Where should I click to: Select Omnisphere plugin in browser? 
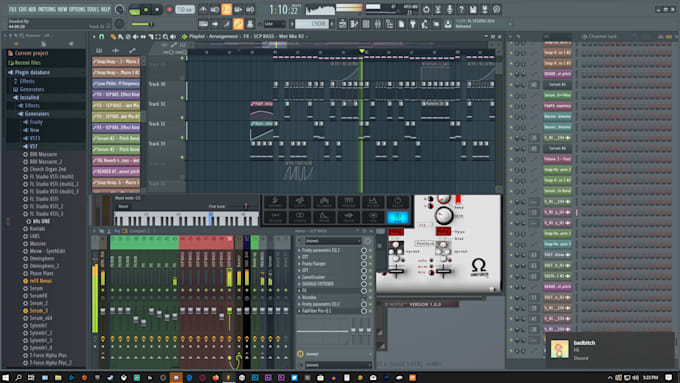click(x=39, y=259)
